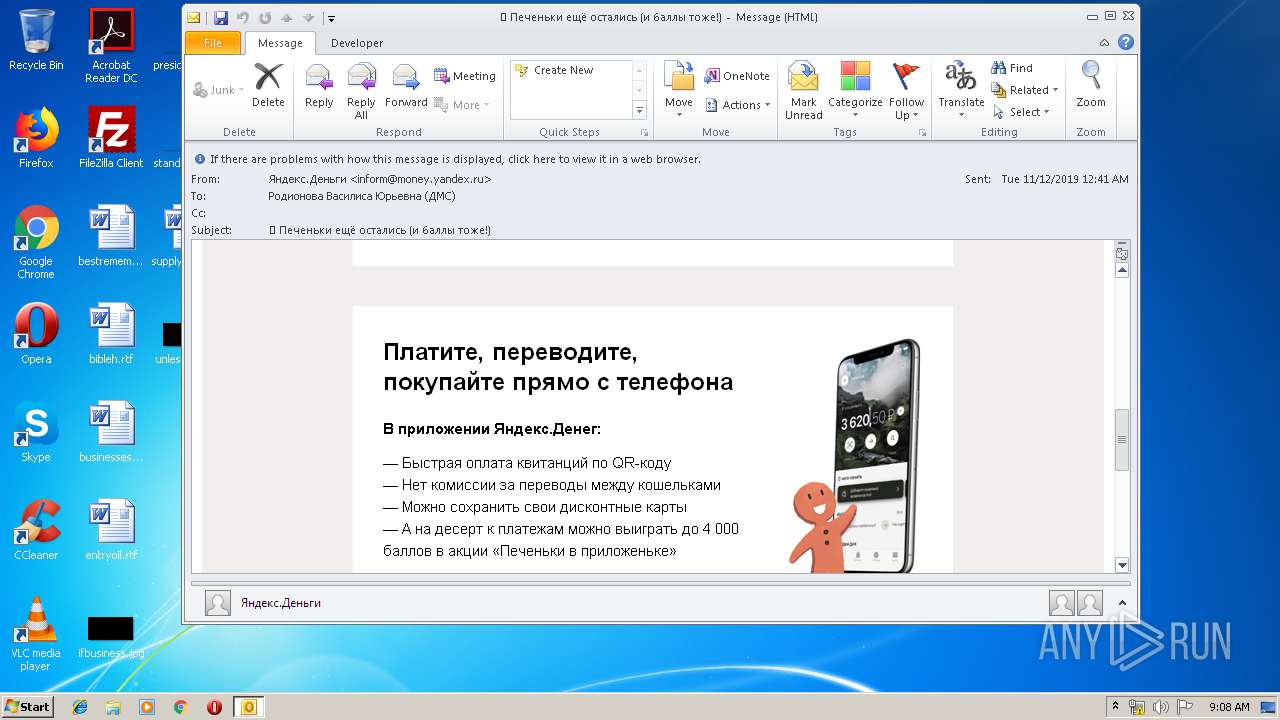Image resolution: width=1280 pixels, height=720 pixels.
Task: Switch to the Developer tab
Action: tap(357, 43)
